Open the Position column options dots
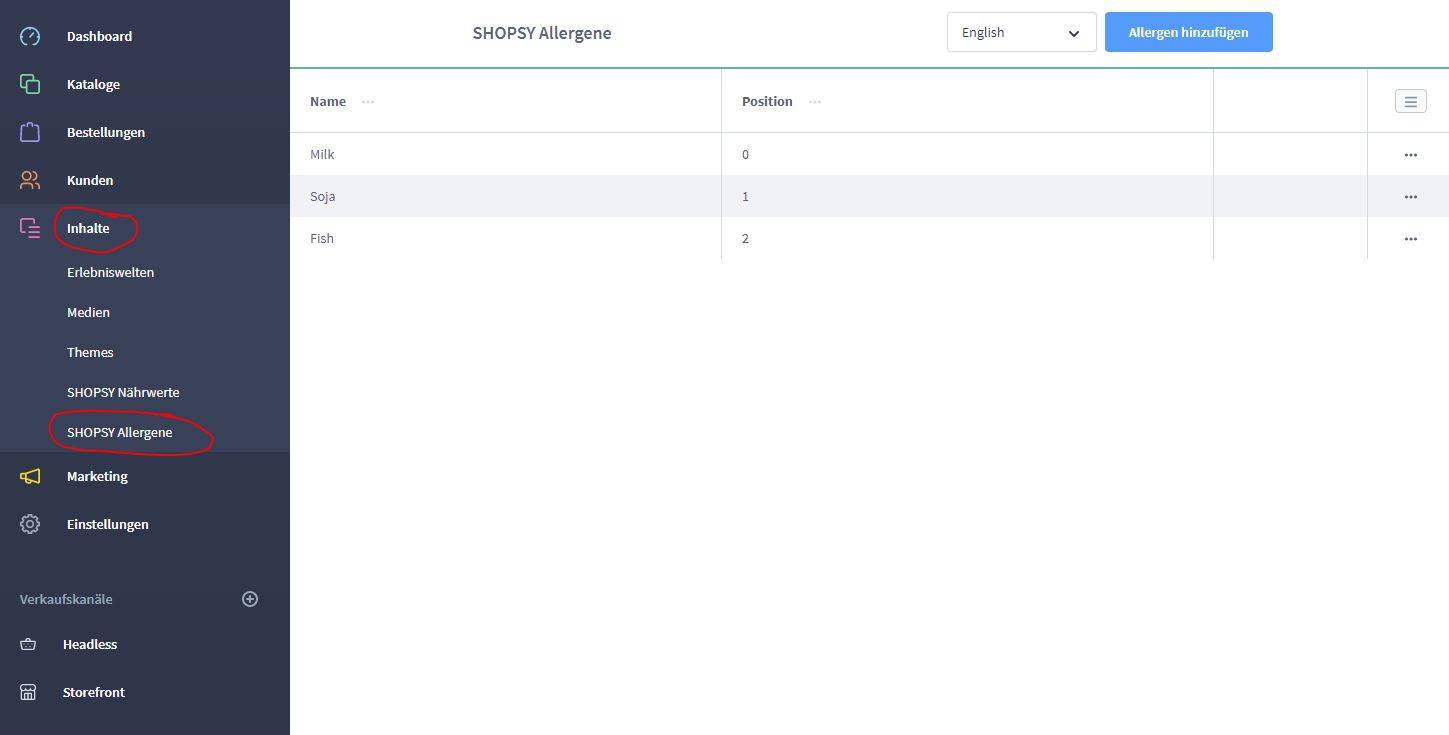Screen dimensions: 1449x735 [815, 101]
